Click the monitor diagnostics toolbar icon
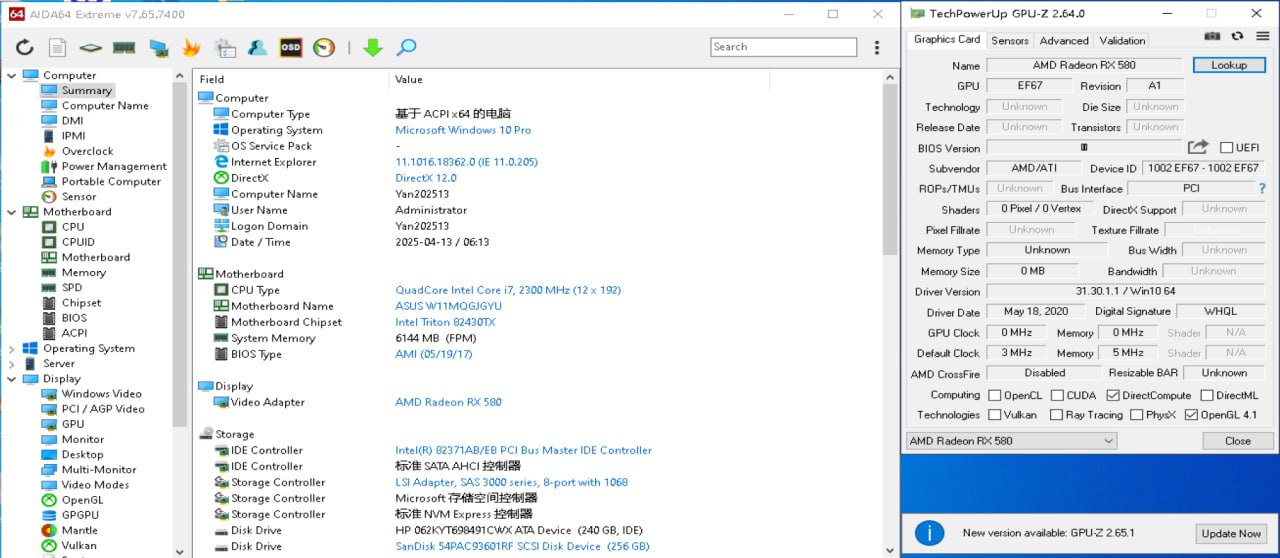 158,47
